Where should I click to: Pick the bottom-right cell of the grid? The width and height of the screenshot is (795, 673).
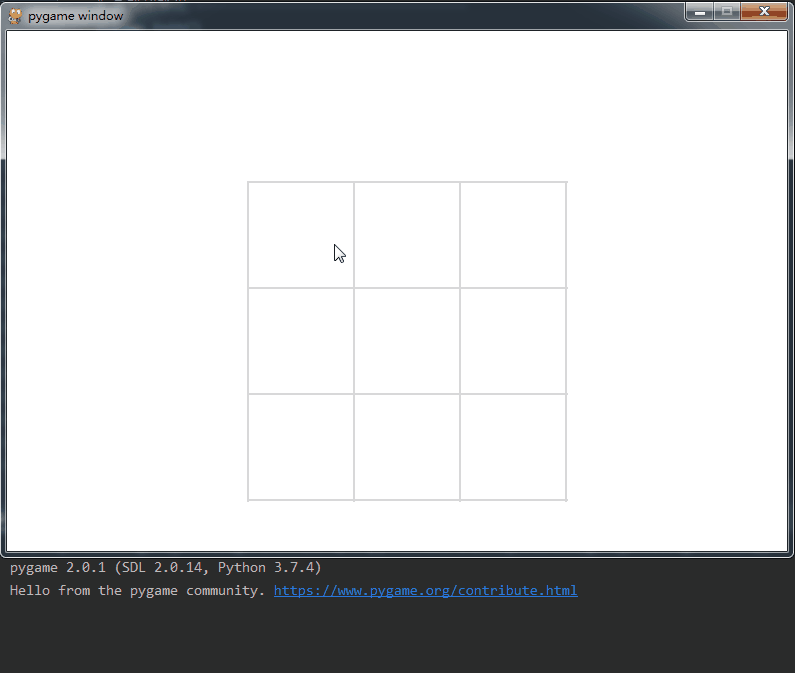tap(513, 447)
